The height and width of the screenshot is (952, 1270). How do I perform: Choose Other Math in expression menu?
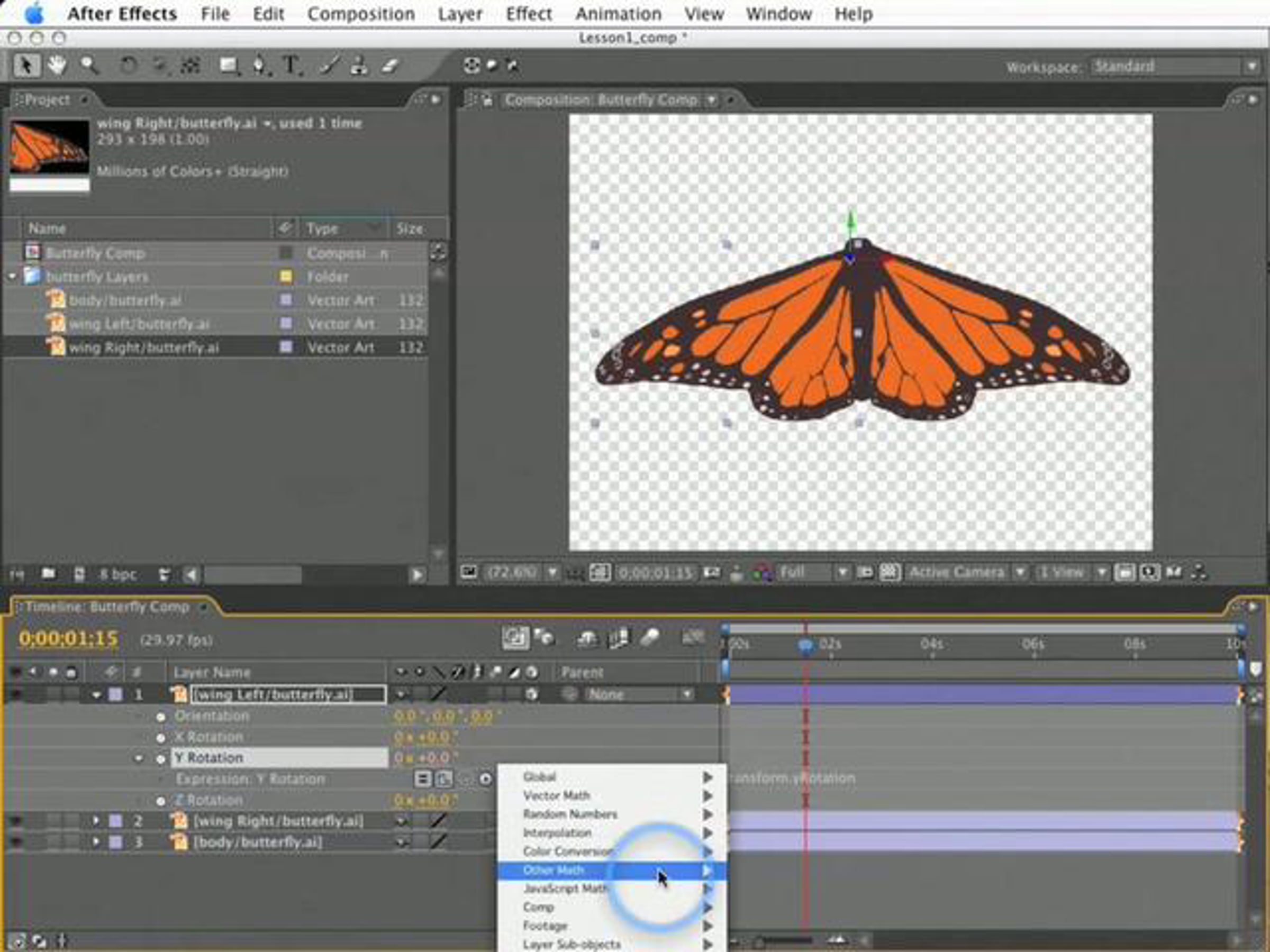(x=612, y=871)
